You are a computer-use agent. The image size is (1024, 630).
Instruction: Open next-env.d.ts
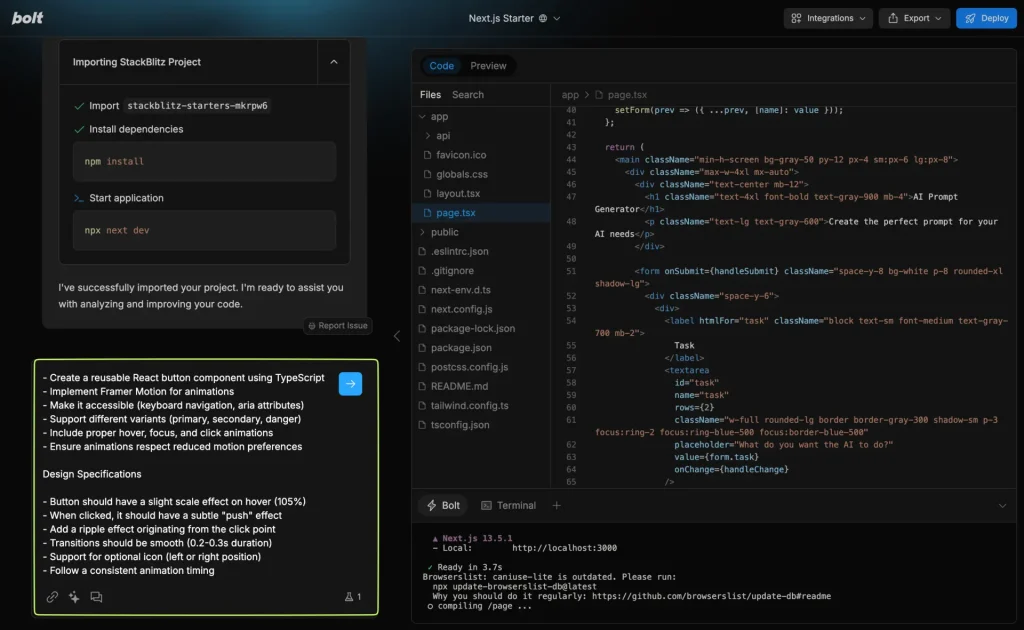click(460, 290)
